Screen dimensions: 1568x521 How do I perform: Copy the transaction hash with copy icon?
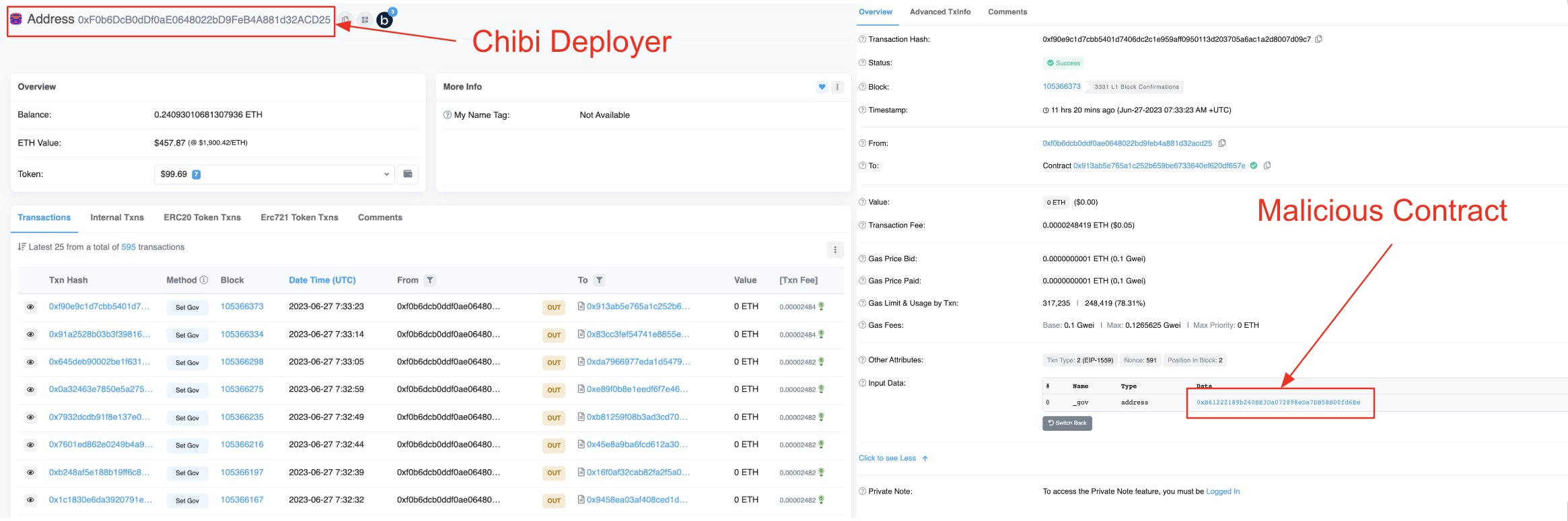1318,39
